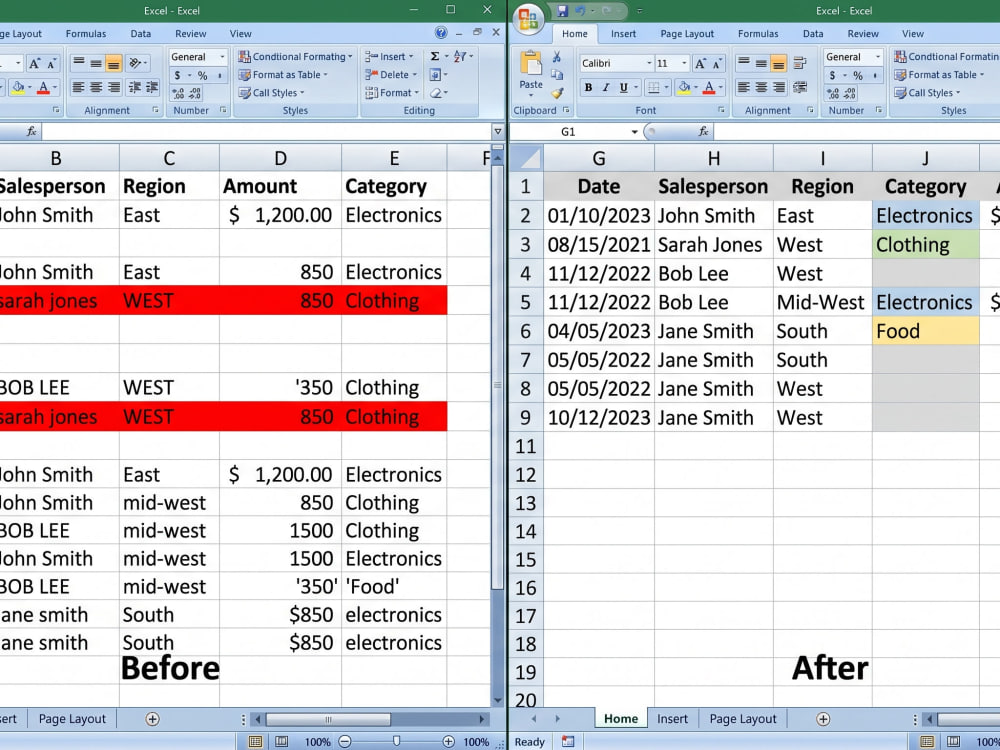Screen dimensions: 1000x750
Task: Toggle top align in the left window
Action: [78, 62]
